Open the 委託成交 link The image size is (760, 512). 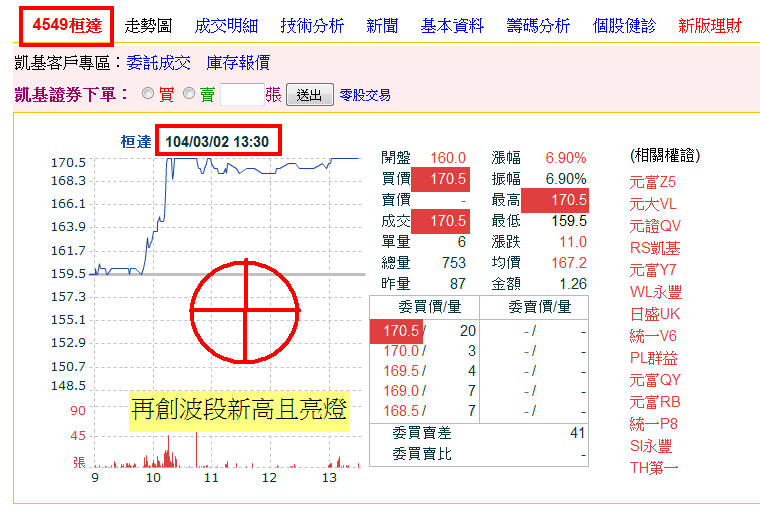click(x=158, y=63)
